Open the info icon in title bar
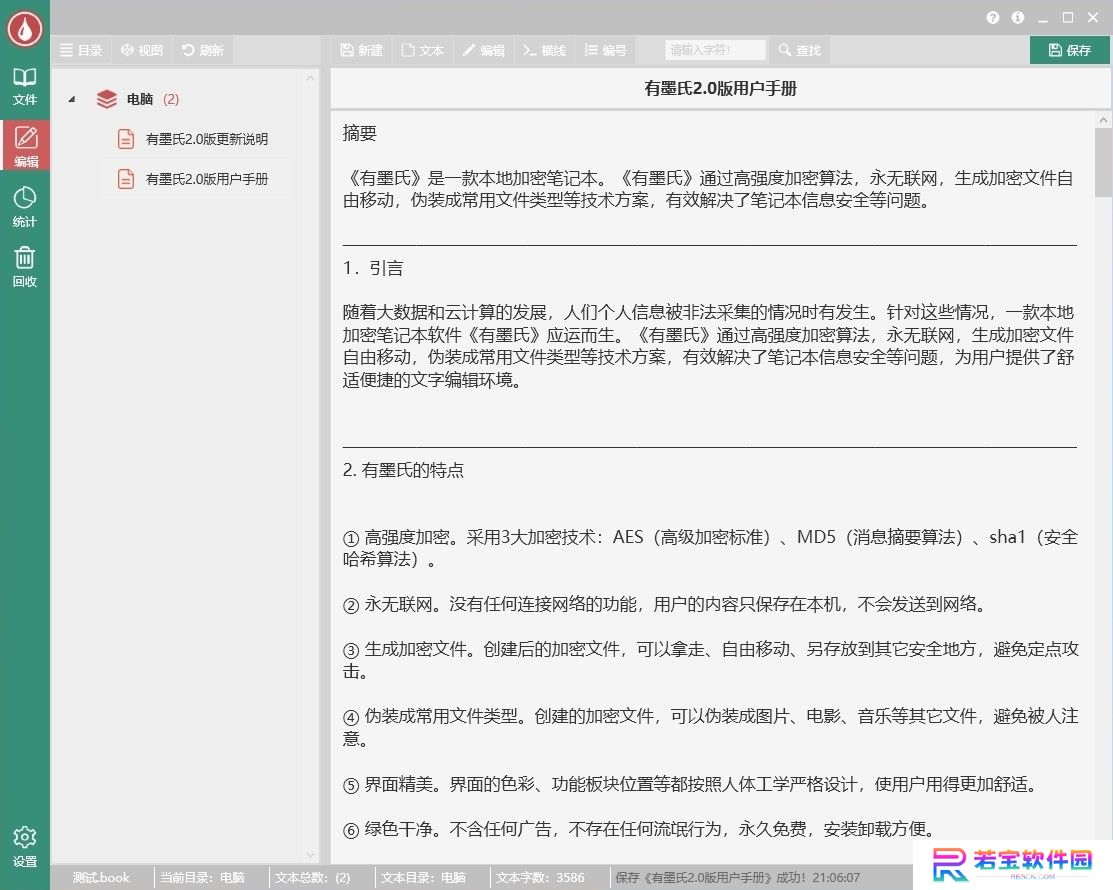1113x890 pixels. [1018, 18]
